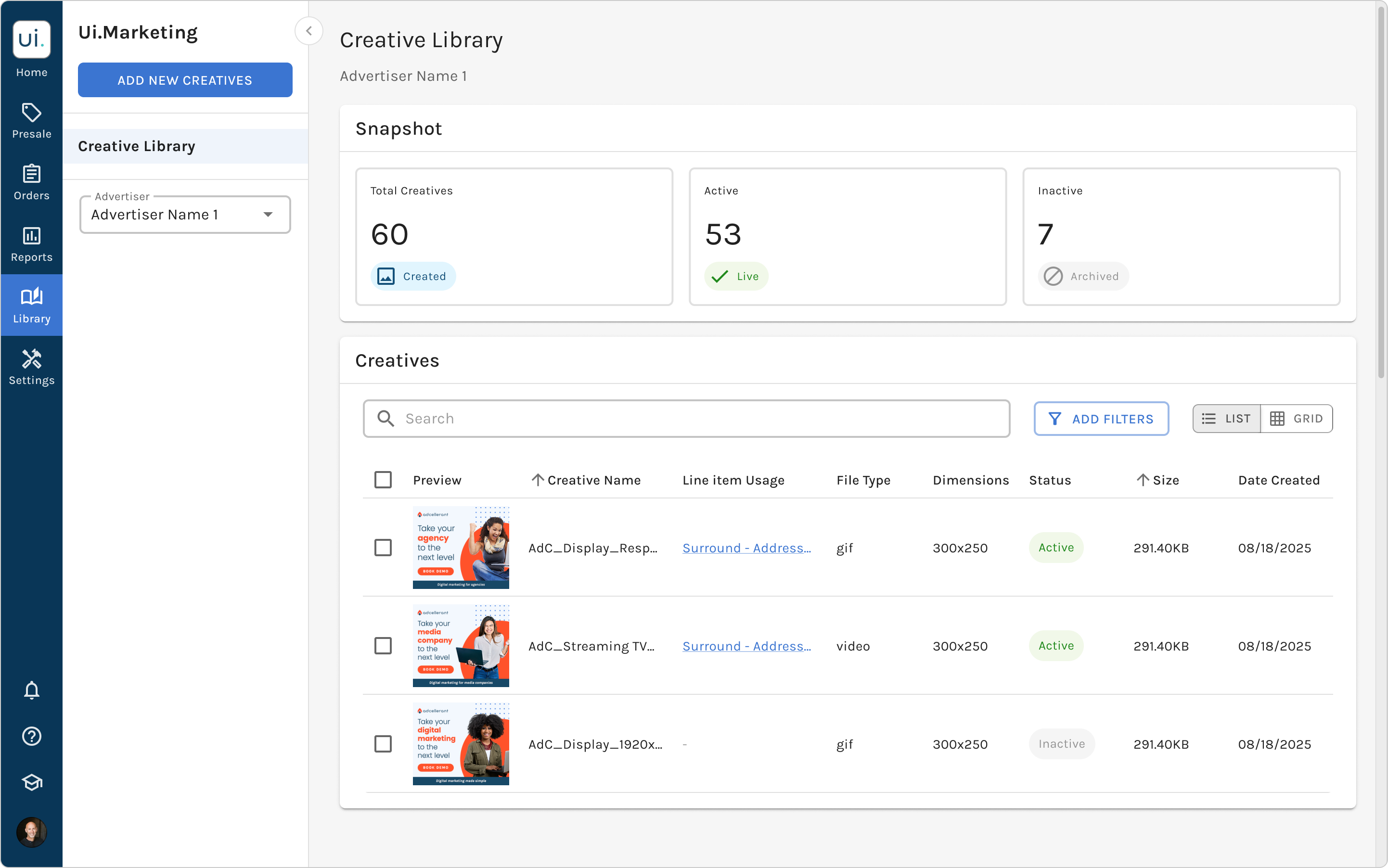Open Surround - Address link in gif row
The image size is (1388, 868).
pos(746,548)
